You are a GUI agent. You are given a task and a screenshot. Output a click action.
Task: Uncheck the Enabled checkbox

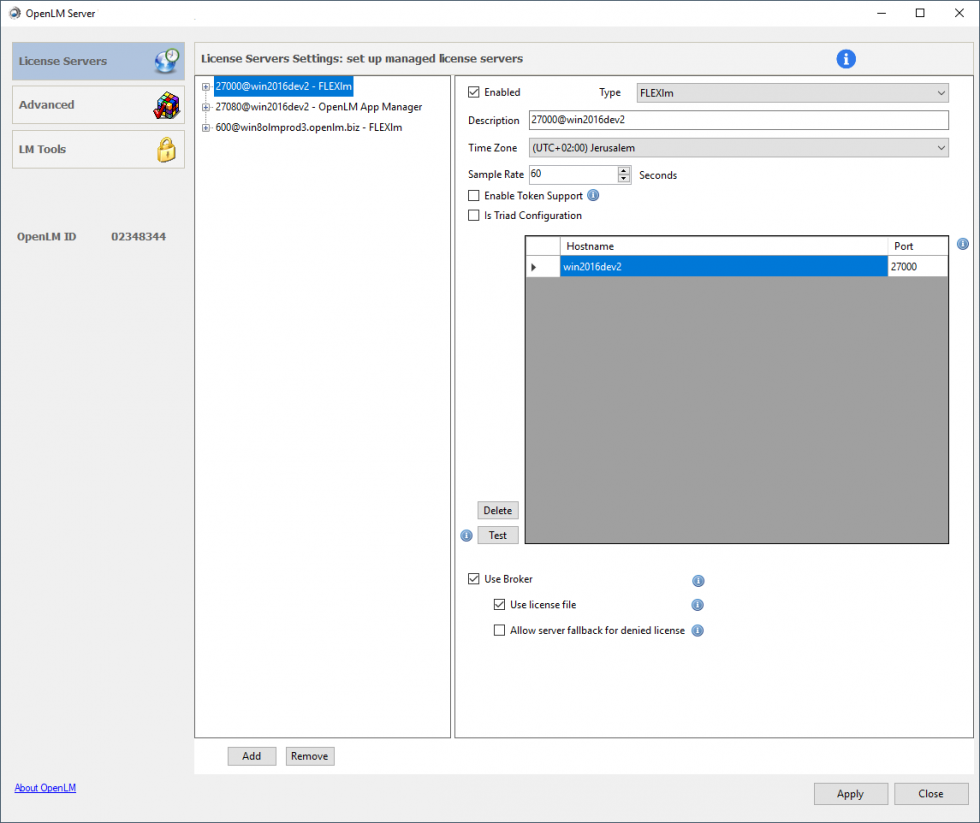click(474, 92)
